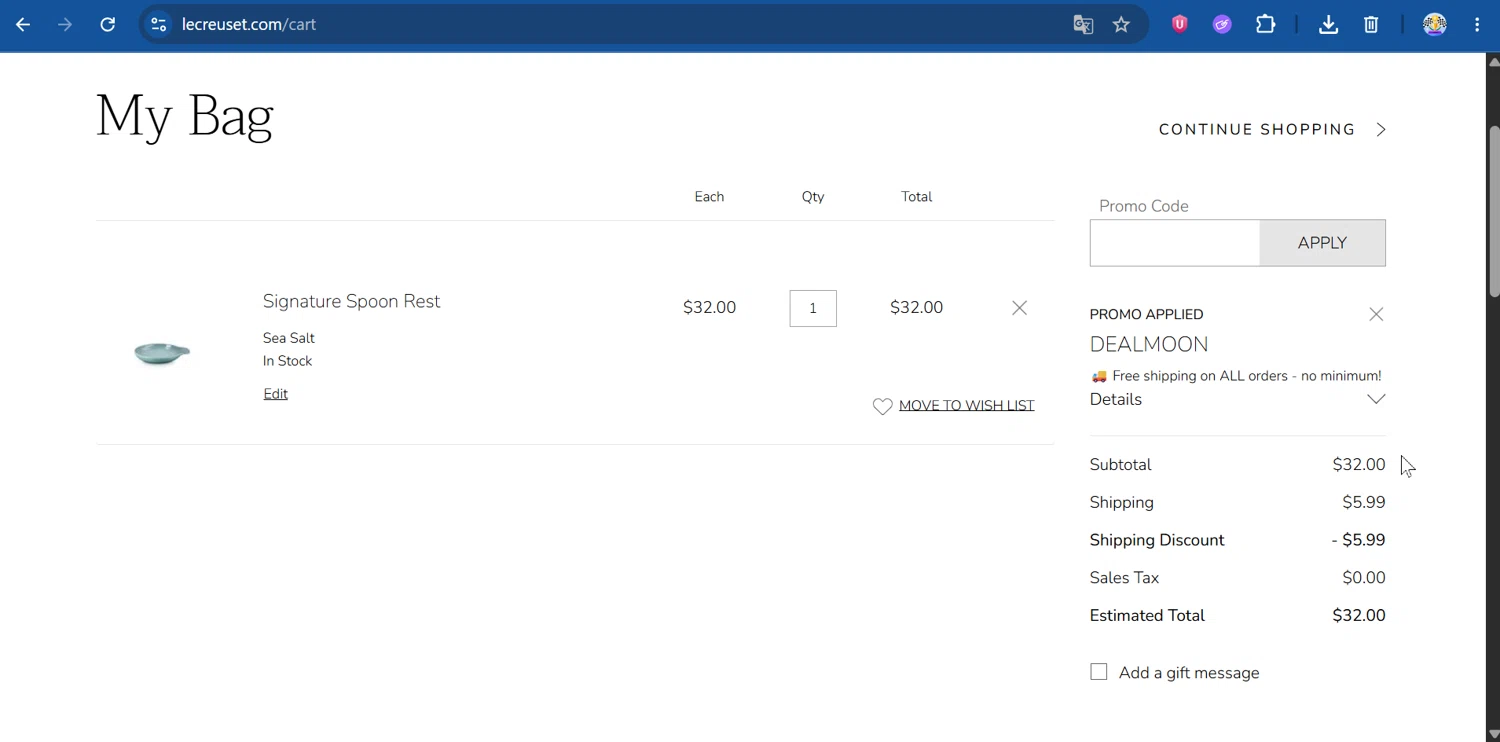
Task: Click the Estimated Total $32.00 value
Action: (x=1359, y=616)
